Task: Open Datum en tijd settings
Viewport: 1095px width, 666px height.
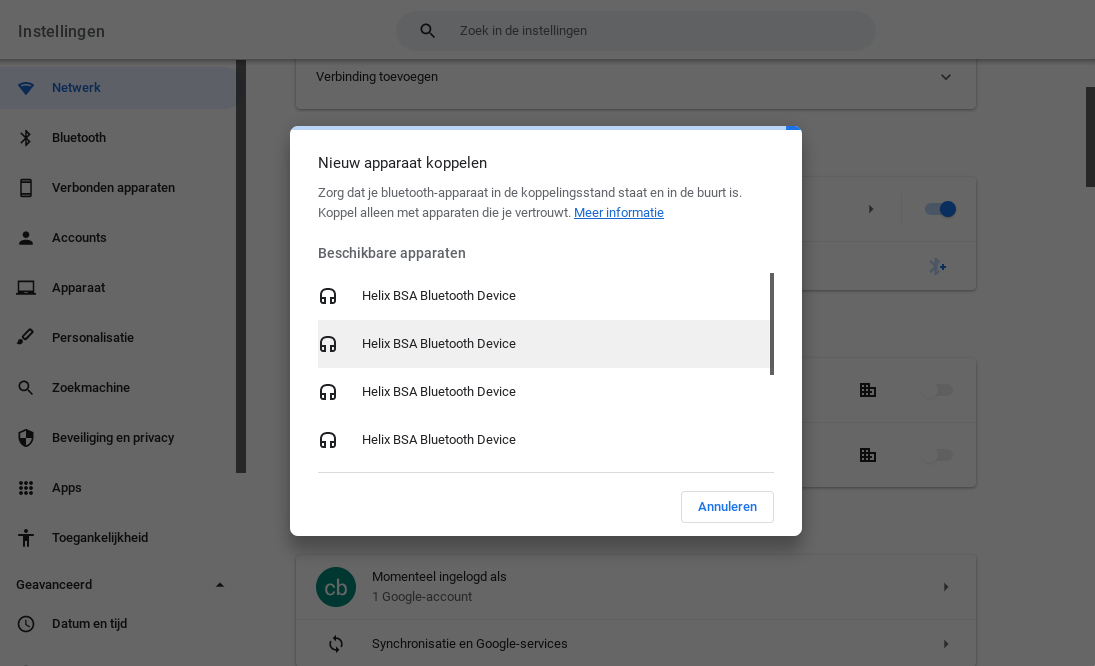Action: [x=89, y=624]
